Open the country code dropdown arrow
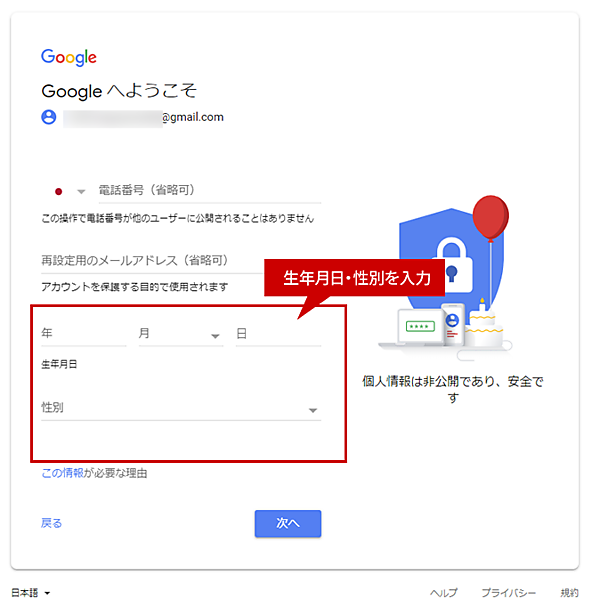The image size is (600, 607). 81,192
